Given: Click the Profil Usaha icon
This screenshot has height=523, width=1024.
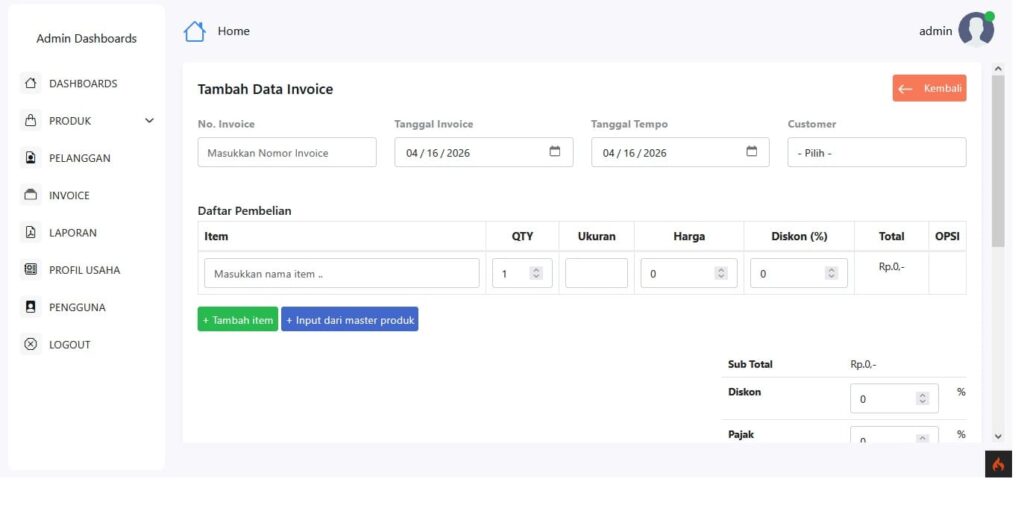Looking at the screenshot, I should tap(30, 270).
